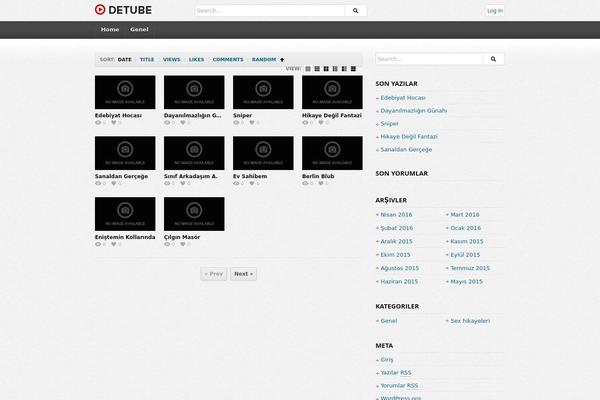Screen dimensions: 600x400
Task: Open the Mart 2016 archive
Action: 465,215
